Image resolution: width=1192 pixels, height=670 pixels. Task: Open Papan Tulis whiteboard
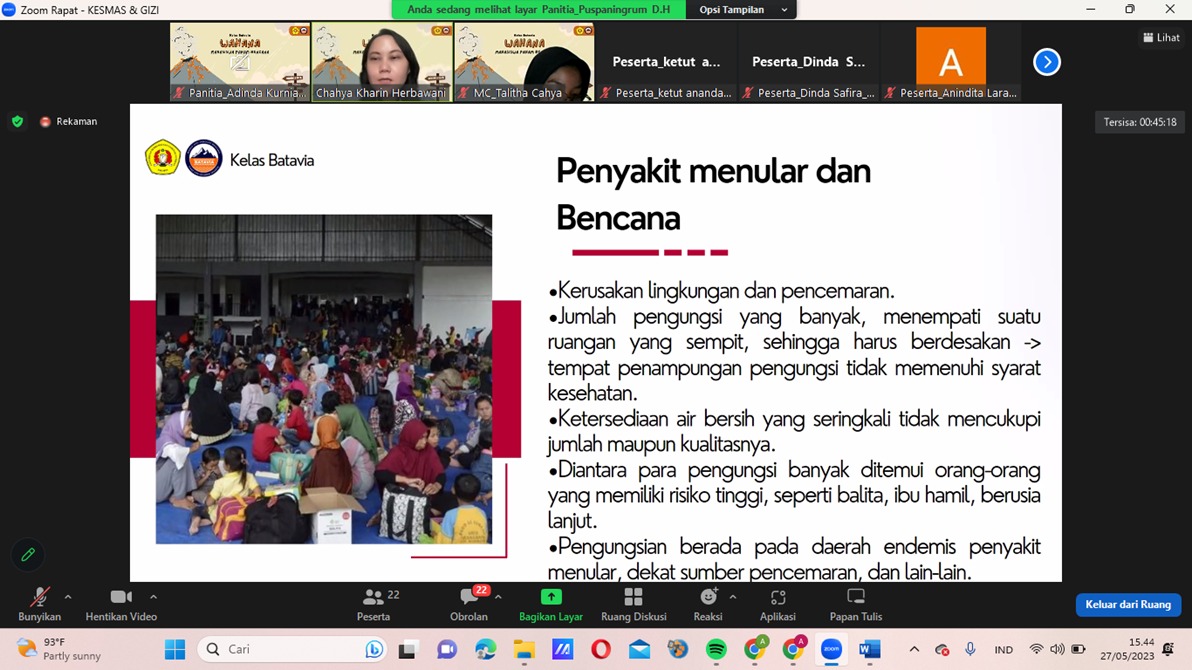pos(855,604)
